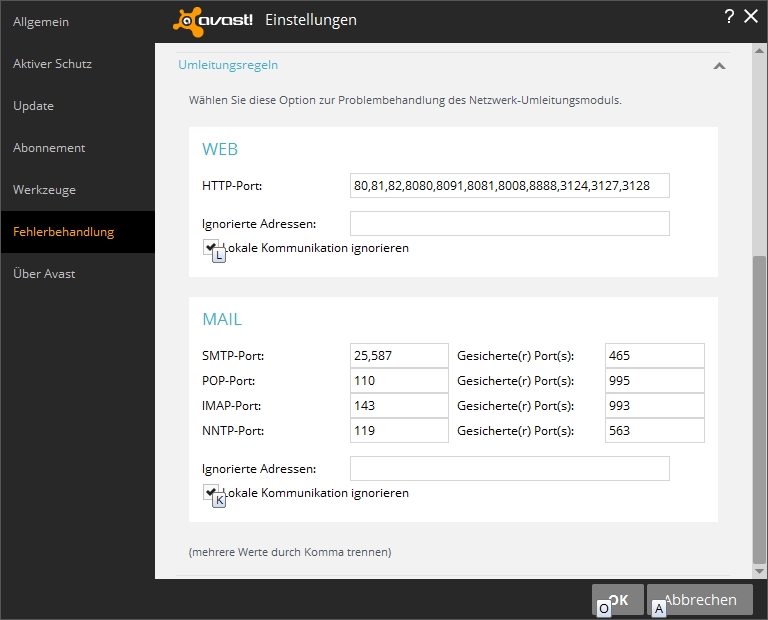The width and height of the screenshot is (768, 620).
Task: Switch to Aktiver Schutz section
Action: (x=52, y=63)
